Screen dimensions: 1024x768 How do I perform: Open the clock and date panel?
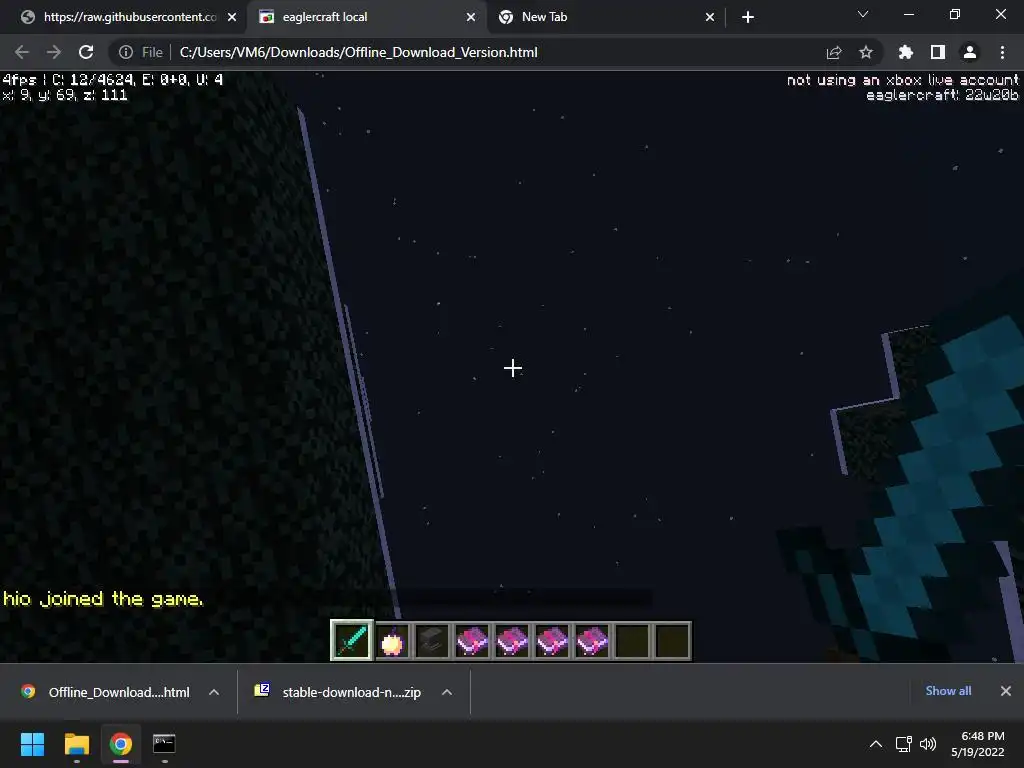click(978, 744)
